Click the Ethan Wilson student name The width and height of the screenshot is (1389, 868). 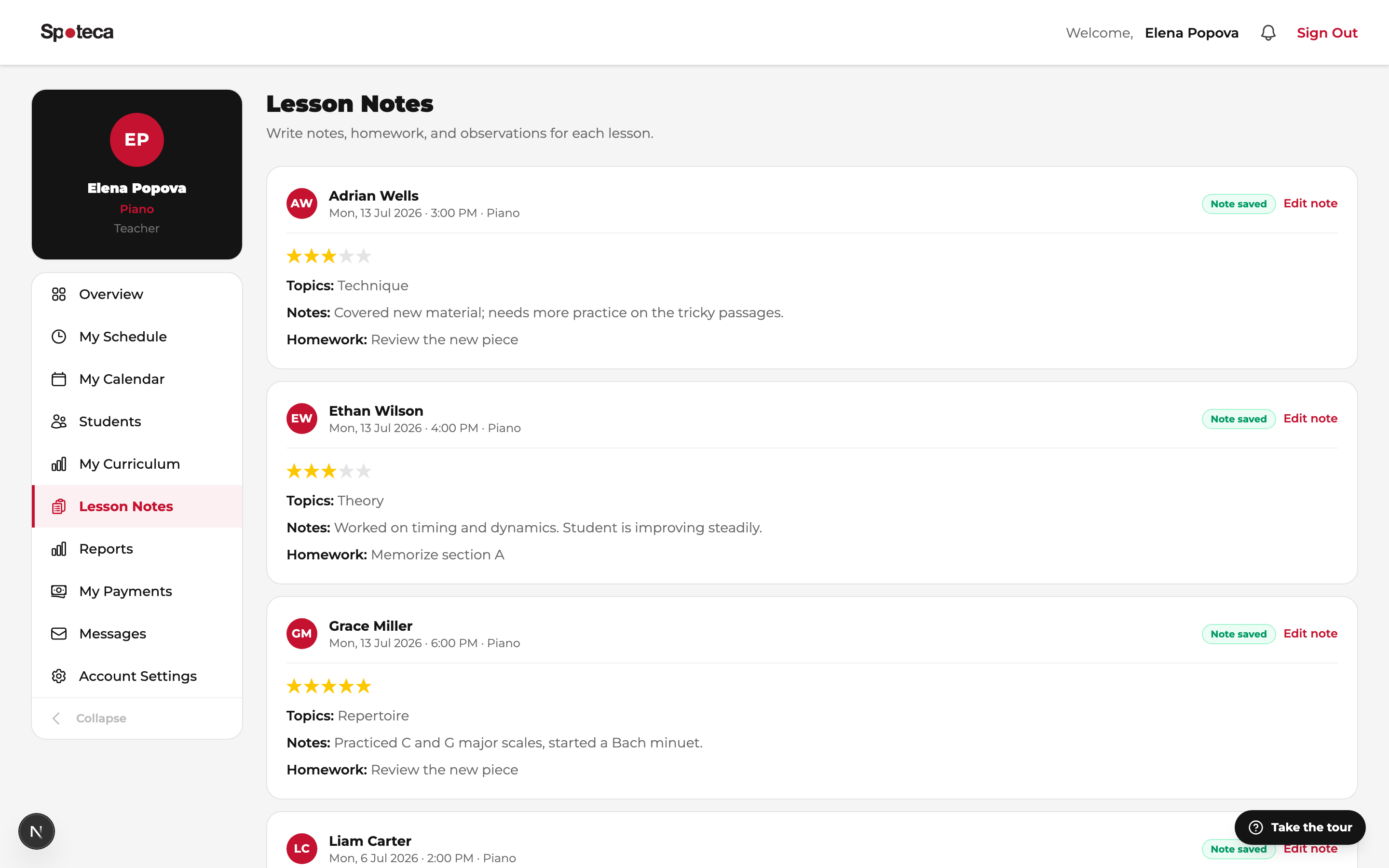pyautogui.click(x=376, y=411)
